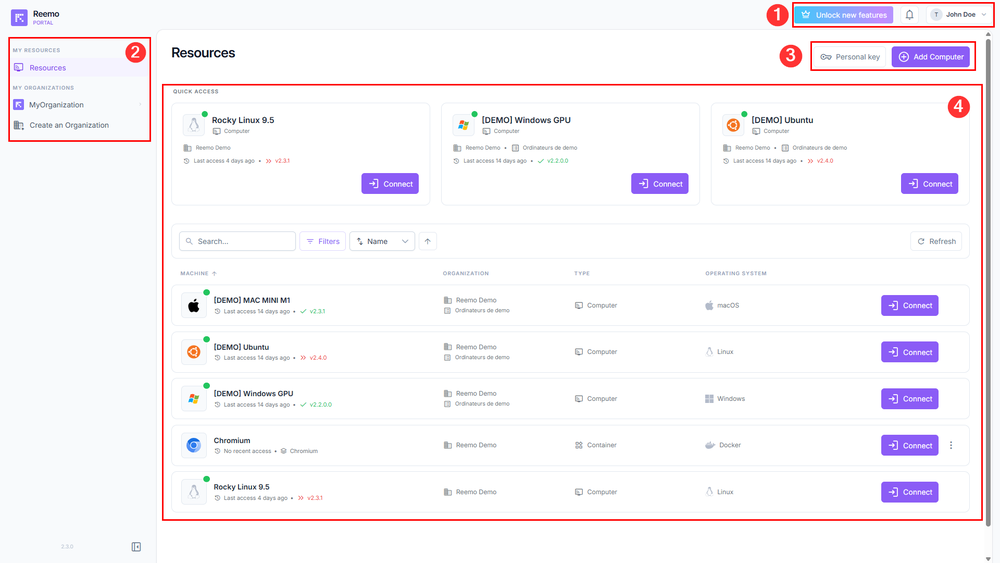Open the notifications bell
This screenshot has height=563, width=1000.
[909, 15]
